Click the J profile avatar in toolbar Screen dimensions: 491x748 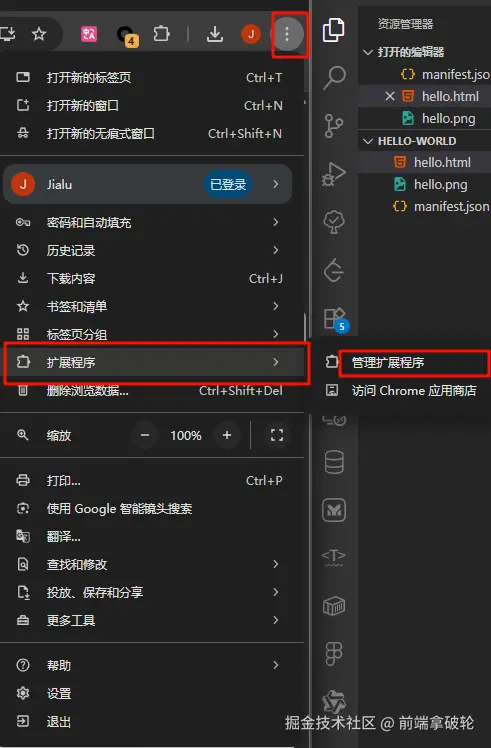click(251, 34)
